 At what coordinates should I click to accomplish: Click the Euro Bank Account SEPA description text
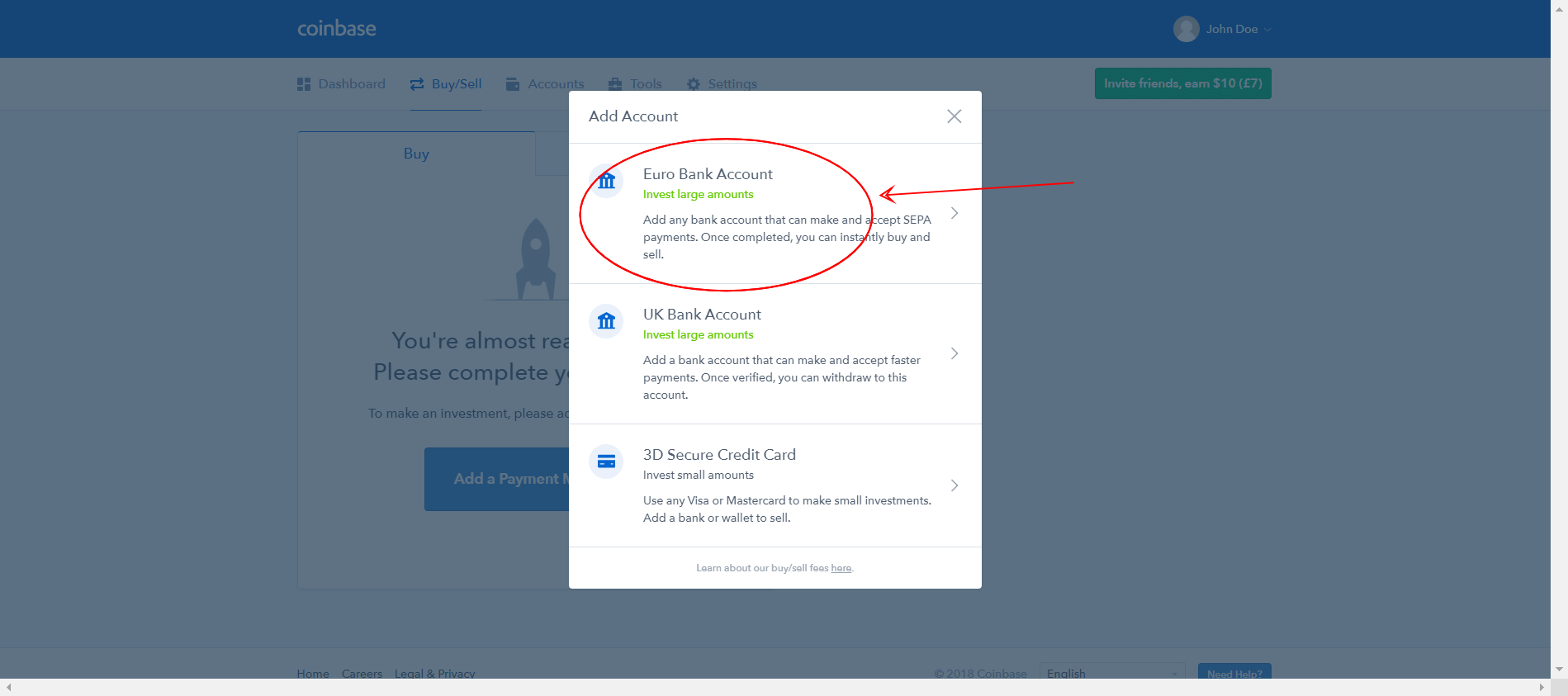click(x=787, y=237)
